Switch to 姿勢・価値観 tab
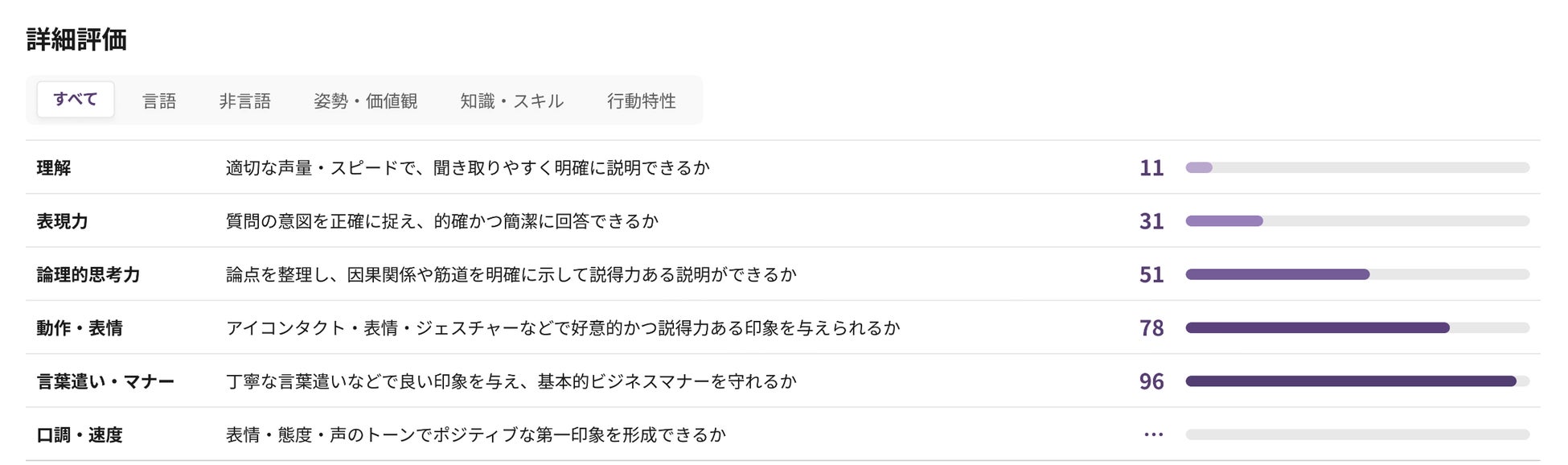The image size is (1568, 465). 366,101
